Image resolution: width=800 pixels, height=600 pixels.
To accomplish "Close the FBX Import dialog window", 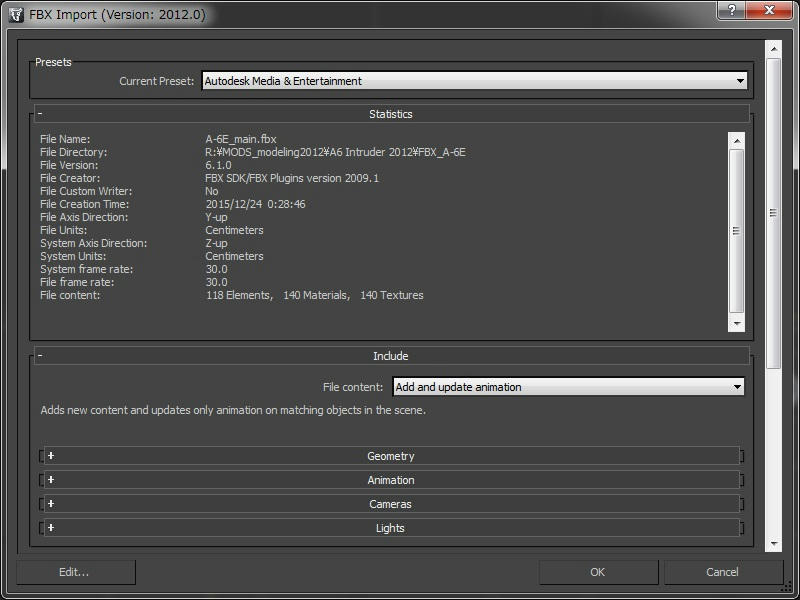I will pos(766,11).
